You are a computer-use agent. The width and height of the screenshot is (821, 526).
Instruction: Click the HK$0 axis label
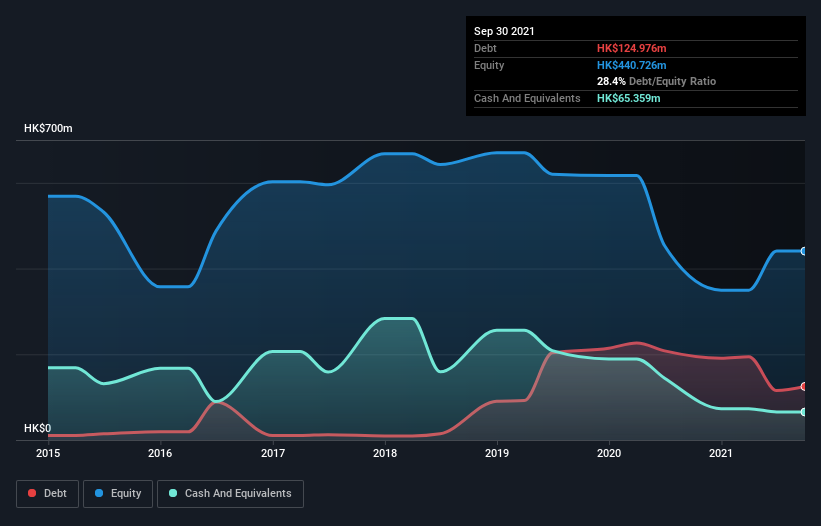coord(38,429)
